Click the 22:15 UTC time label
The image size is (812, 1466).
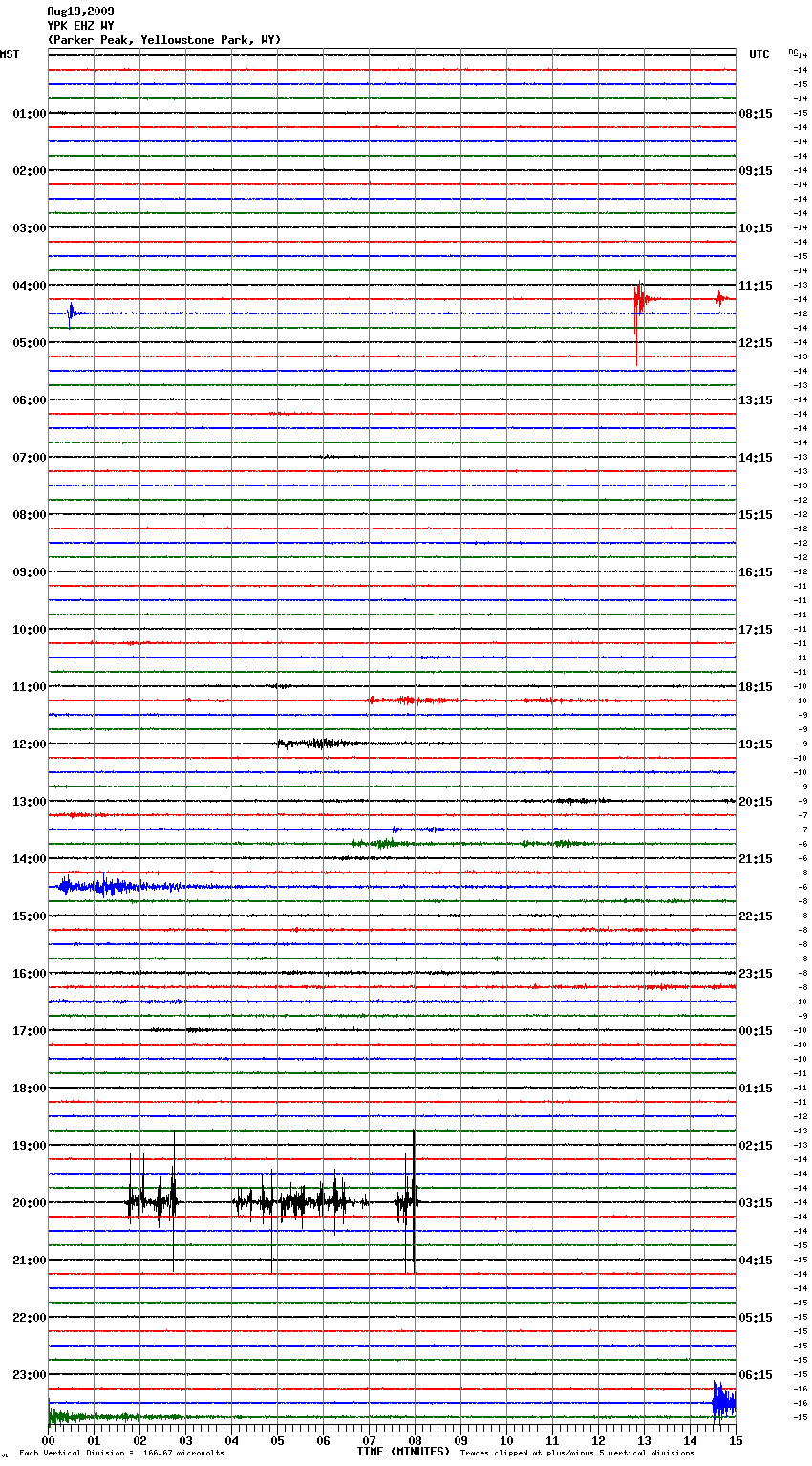(756, 916)
